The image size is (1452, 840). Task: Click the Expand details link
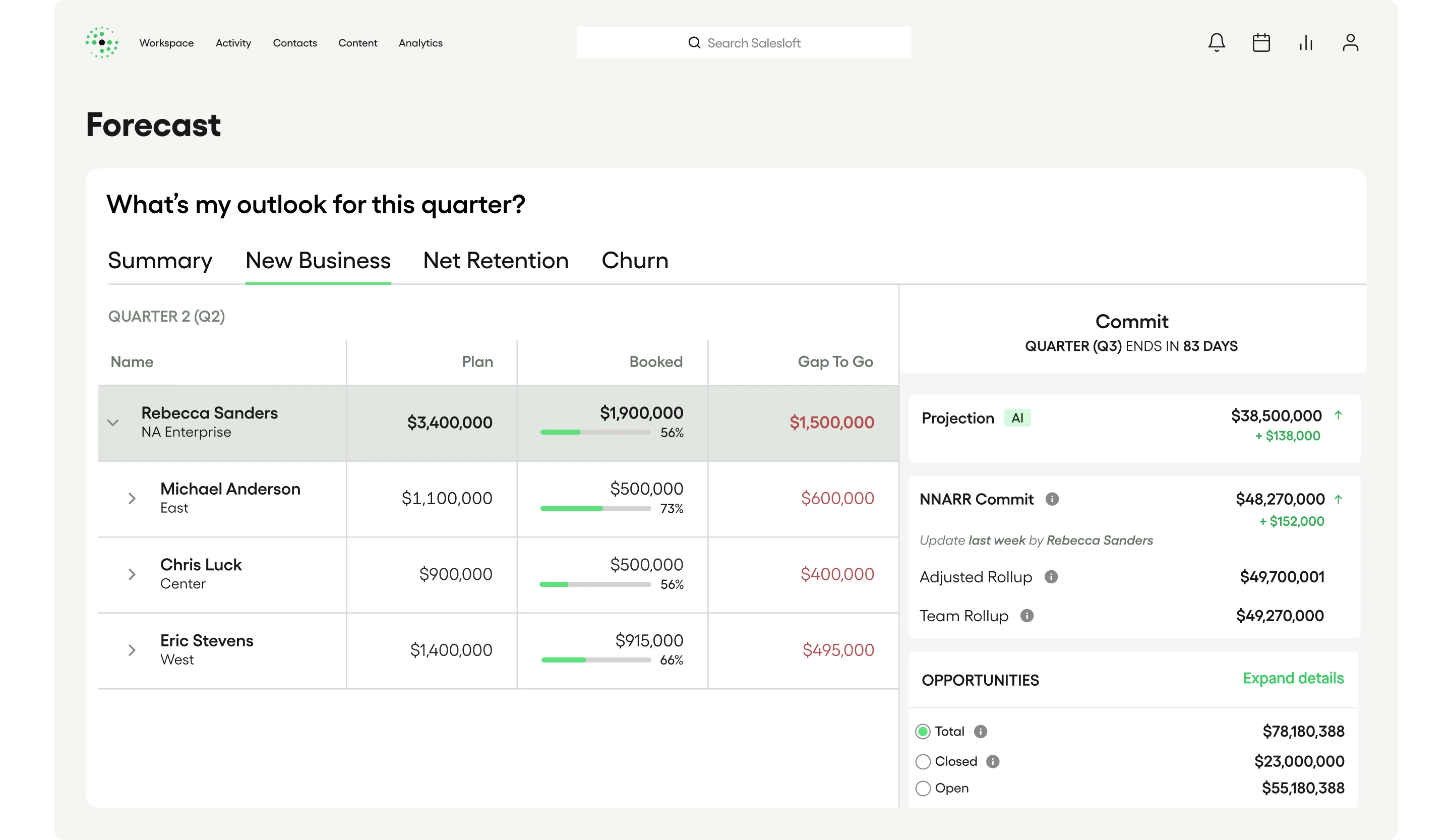coord(1293,678)
